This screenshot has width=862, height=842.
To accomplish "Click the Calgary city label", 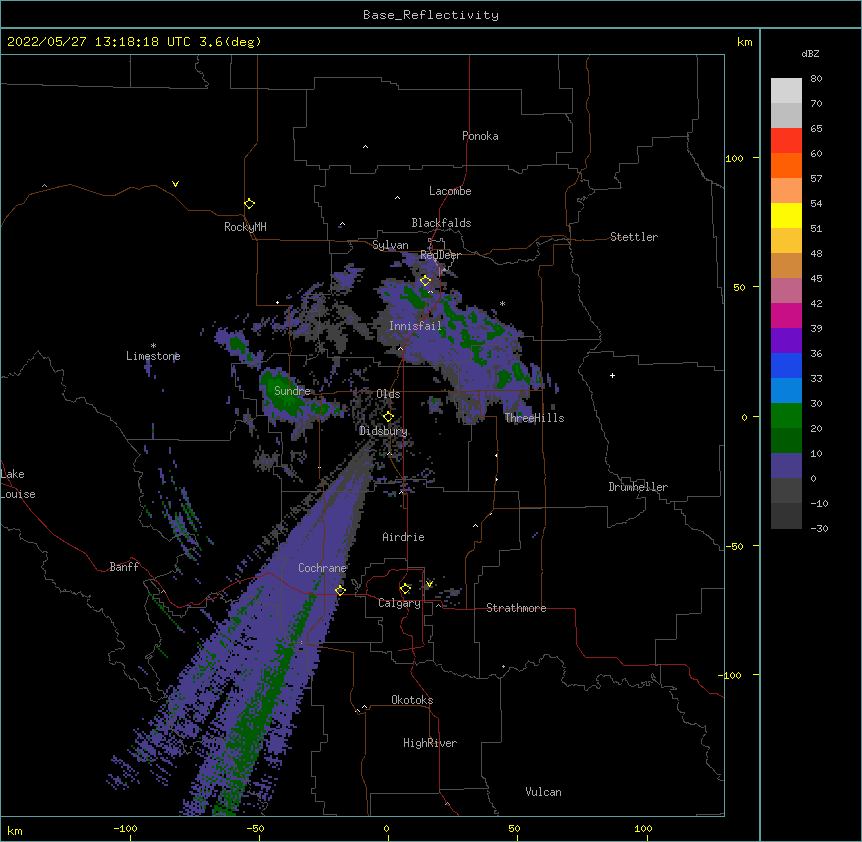I will coord(399,603).
